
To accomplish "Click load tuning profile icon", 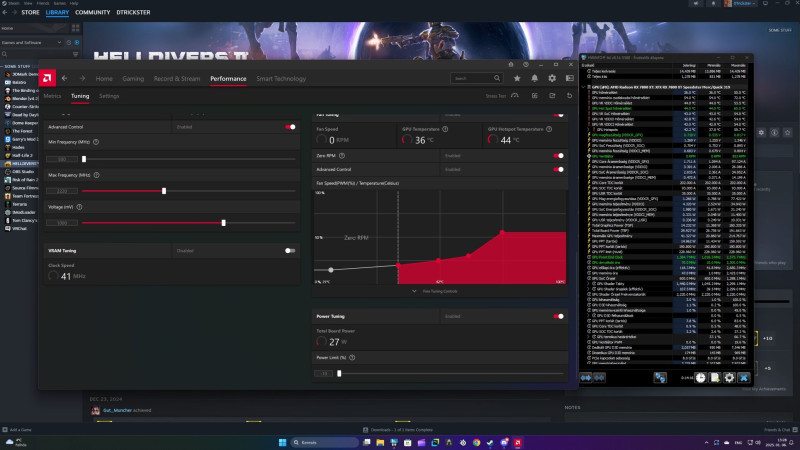I will [x=534, y=95].
